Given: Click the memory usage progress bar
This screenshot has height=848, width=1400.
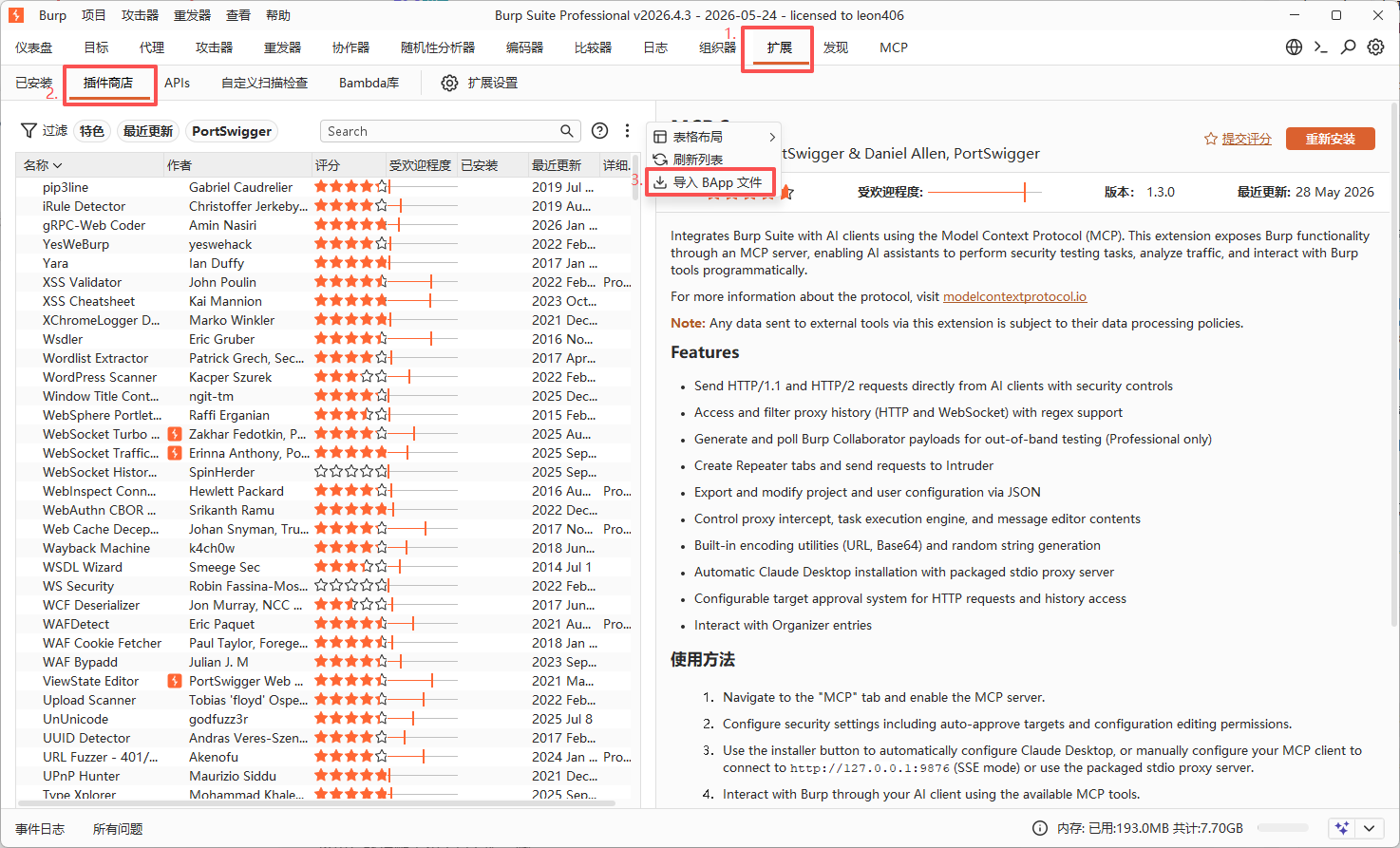Looking at the screenshot, I should 1281,828.
